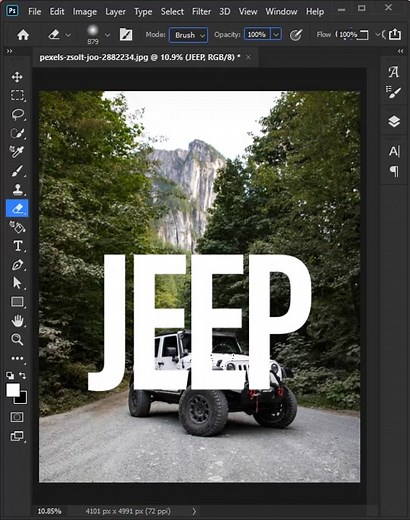Toggle pressure for opacity button
The width and height of the screenshot is (410, 520).
click(296, 35)
